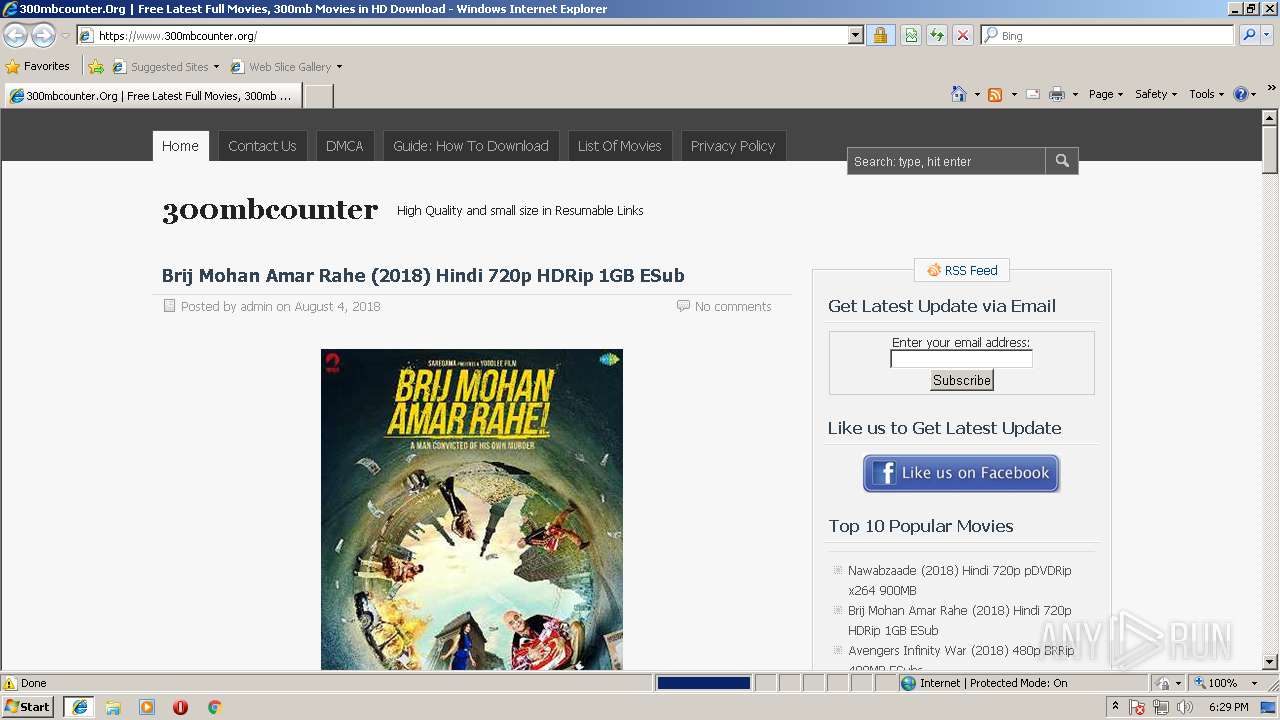Open the List Of Movies tab

click(619, 145)
